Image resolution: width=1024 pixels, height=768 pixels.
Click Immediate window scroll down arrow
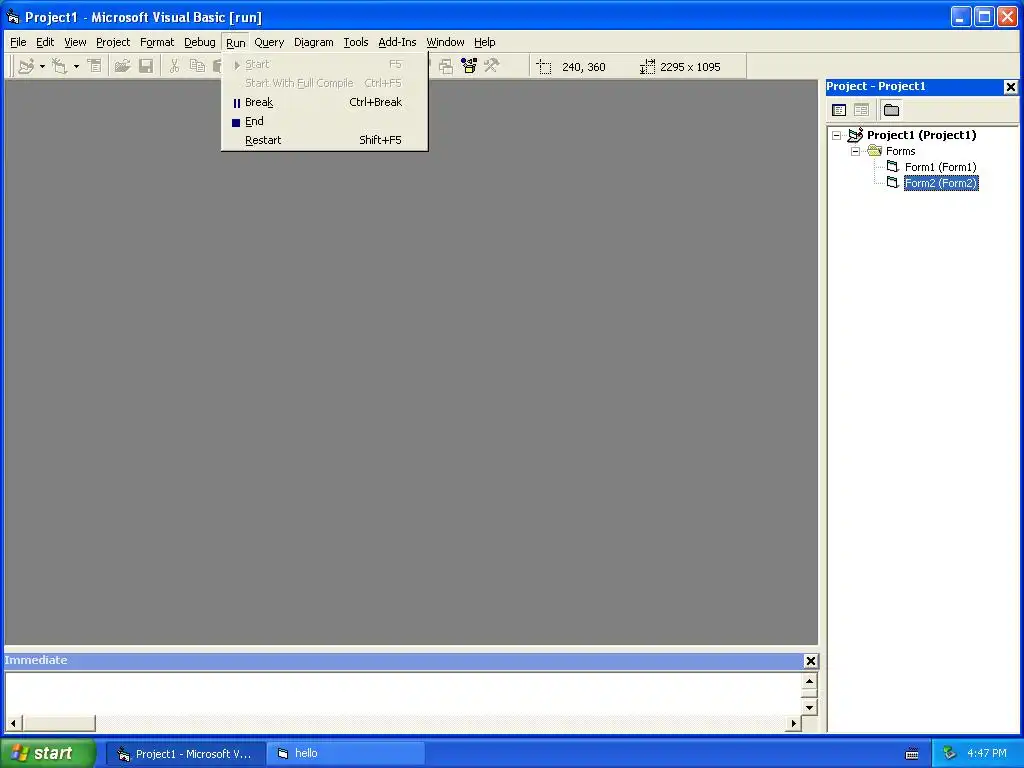pos(809,707)
